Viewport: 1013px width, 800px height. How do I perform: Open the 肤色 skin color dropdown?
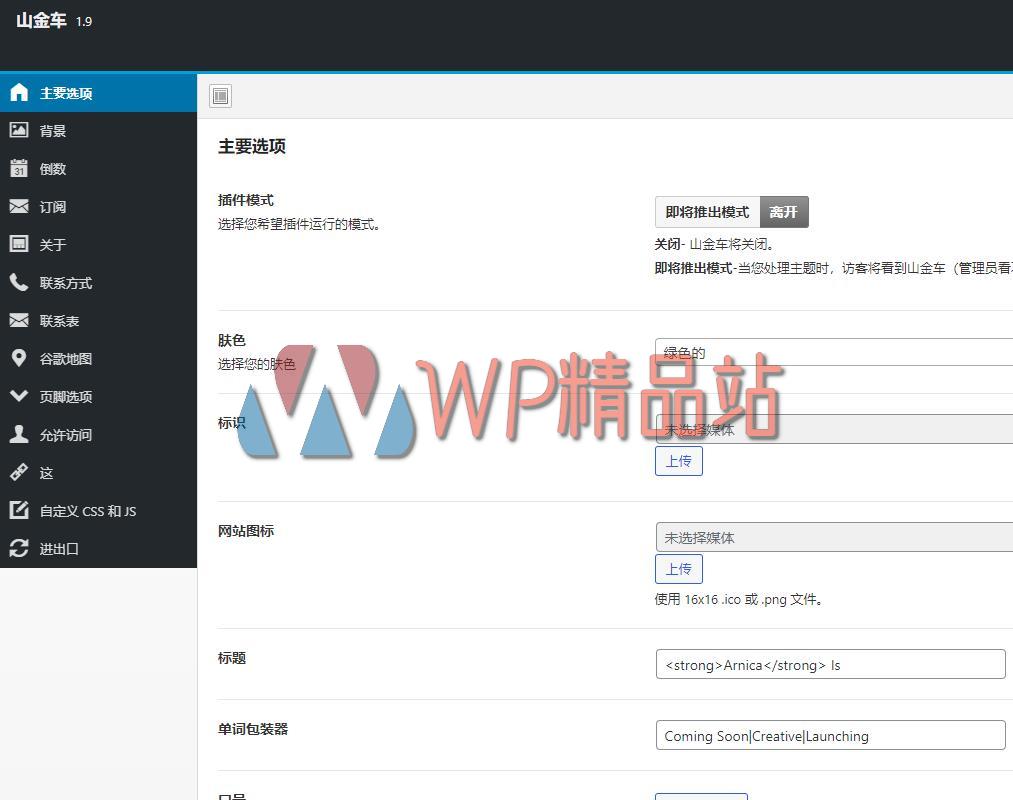pyautogui.click(x=834, y=352)
